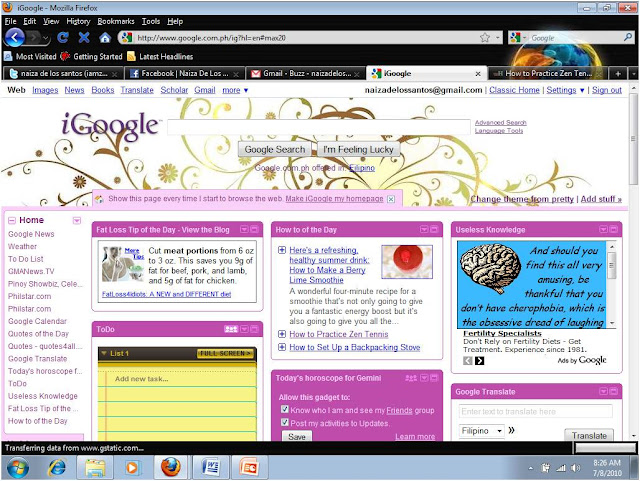Click 'Enter text to translate here' field

(535, 411)
